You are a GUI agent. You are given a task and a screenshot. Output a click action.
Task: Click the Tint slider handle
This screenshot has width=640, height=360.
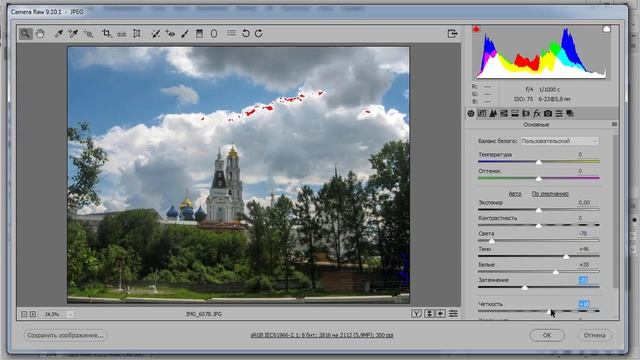point(539,178)
